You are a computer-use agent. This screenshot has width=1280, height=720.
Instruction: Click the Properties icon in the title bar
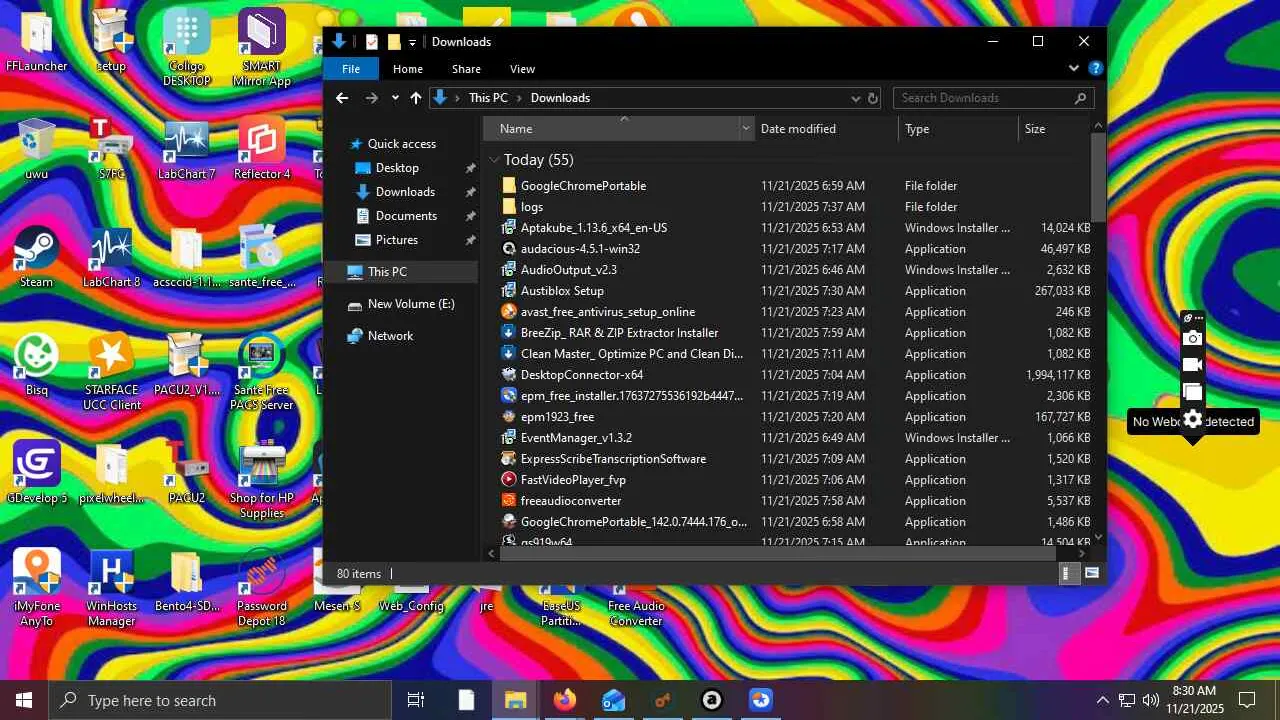372,42
